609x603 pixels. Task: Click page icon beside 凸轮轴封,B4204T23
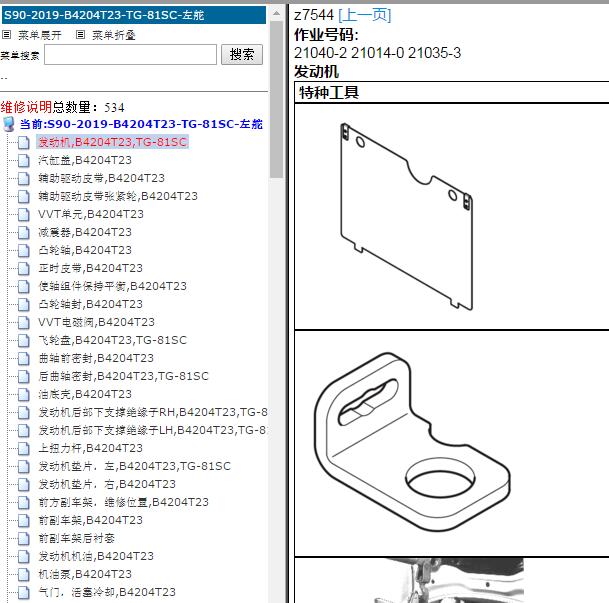24,304
